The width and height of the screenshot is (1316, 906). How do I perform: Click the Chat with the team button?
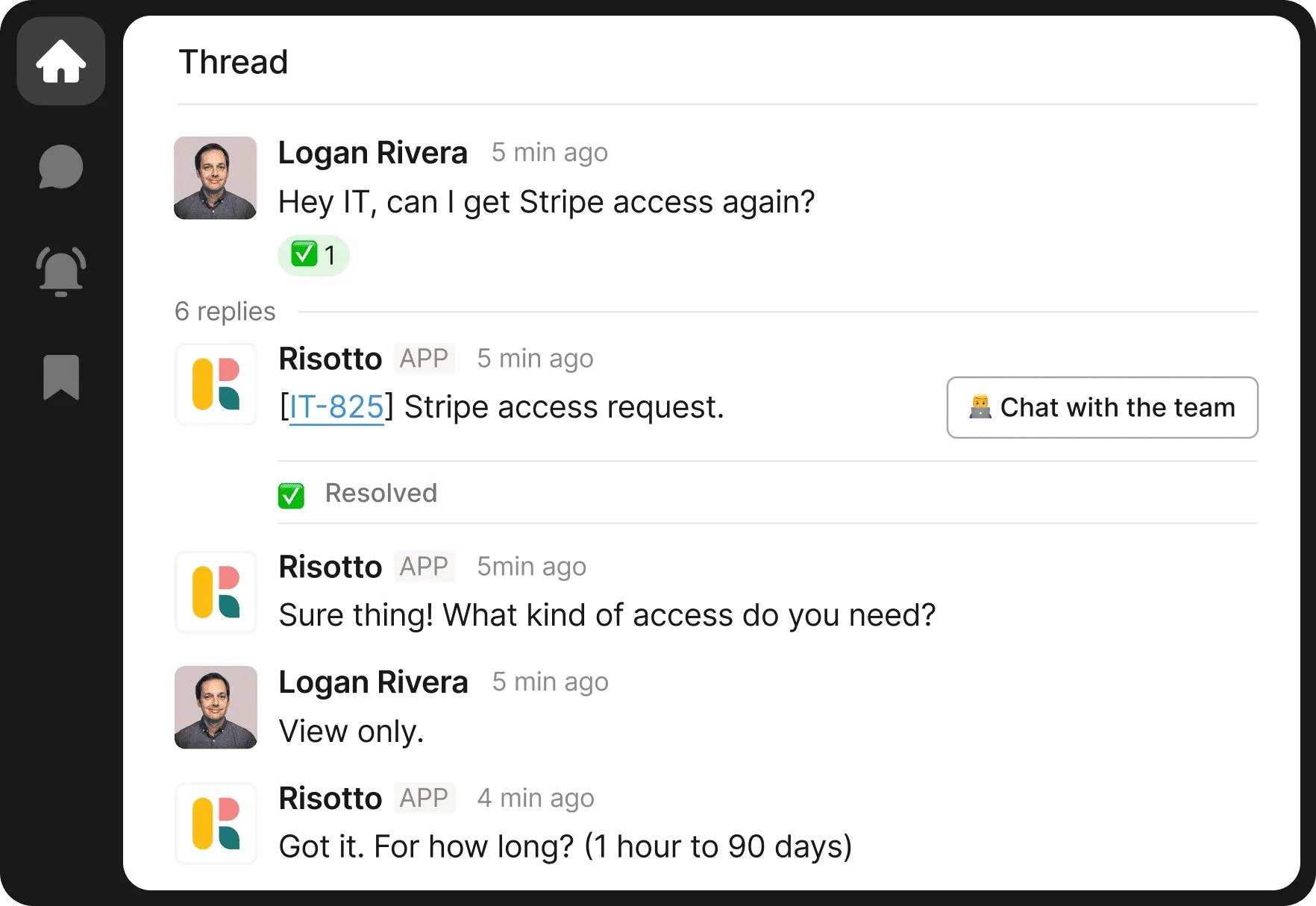pyautogui.click(x=1102, y=408)
